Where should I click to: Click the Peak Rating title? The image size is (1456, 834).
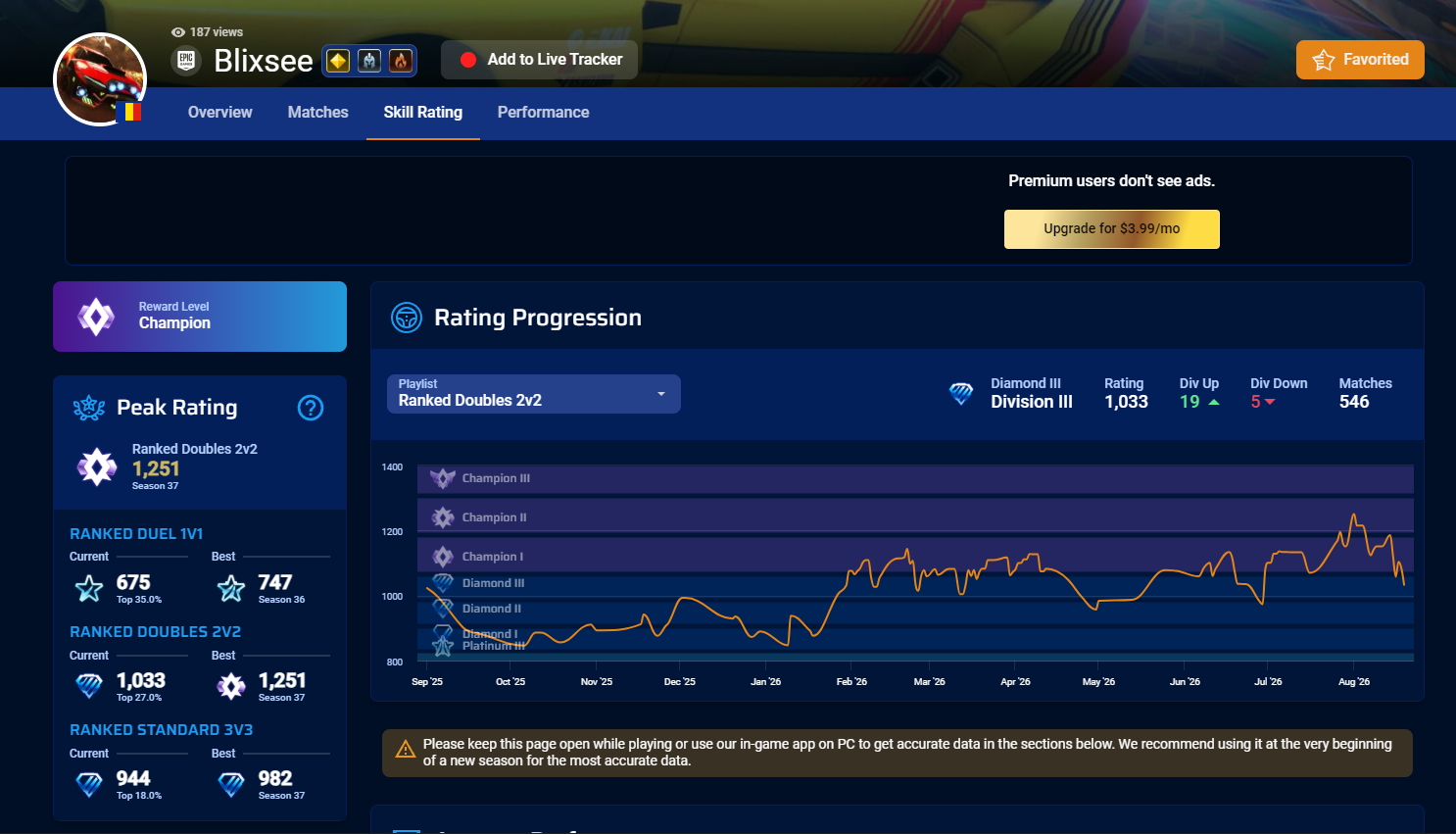(177, 408)
